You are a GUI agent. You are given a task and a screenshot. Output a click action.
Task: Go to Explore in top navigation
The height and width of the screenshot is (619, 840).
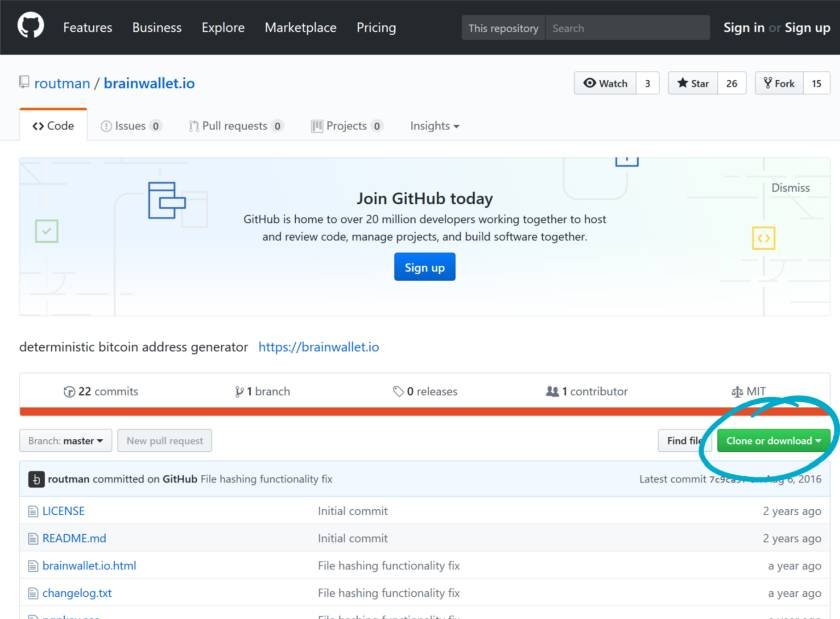click(223, 27)
